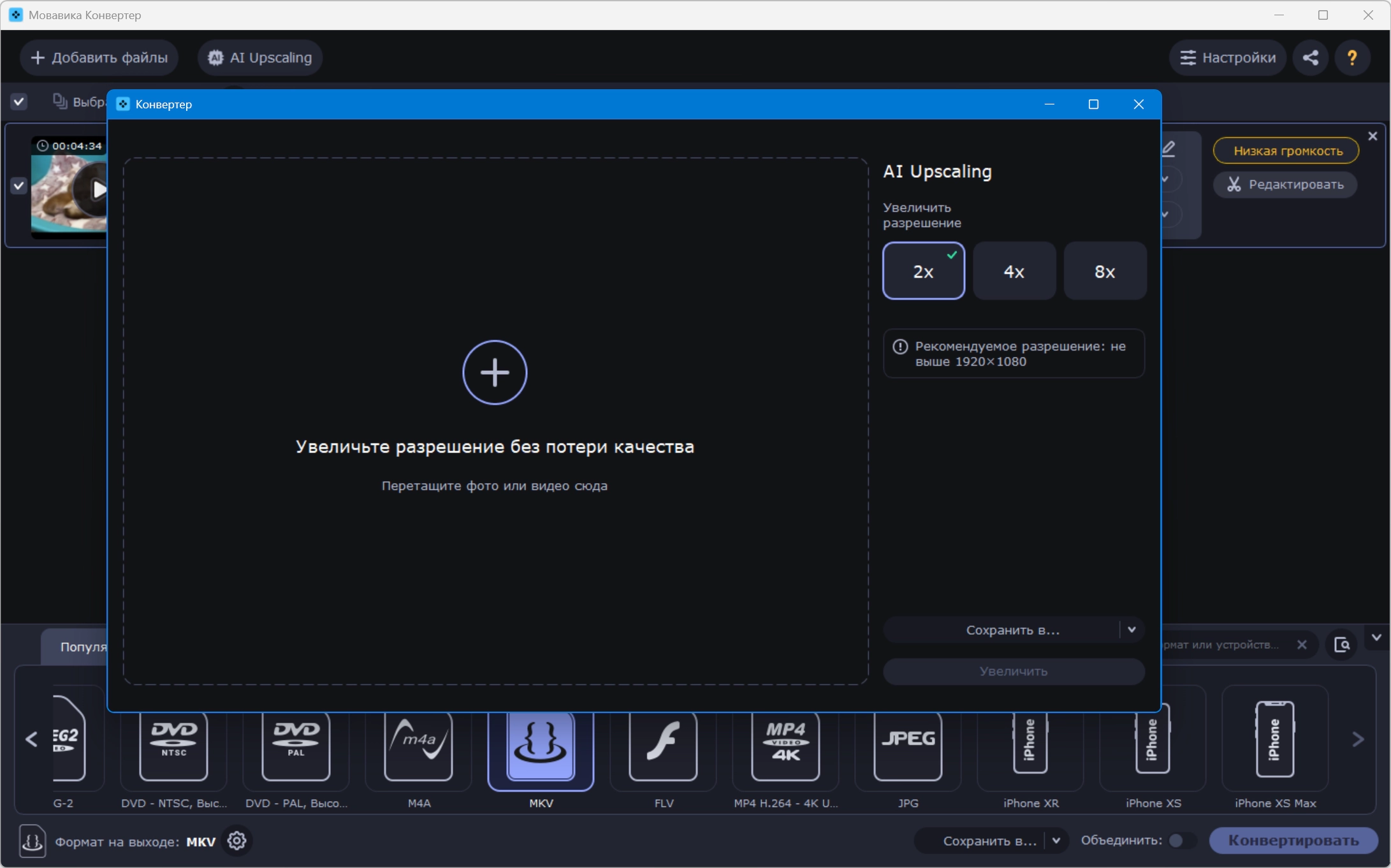Viewport: 1391px width, 868px height.
Task: Uncheck the video file checkbox
Action: tap(18, 186)
